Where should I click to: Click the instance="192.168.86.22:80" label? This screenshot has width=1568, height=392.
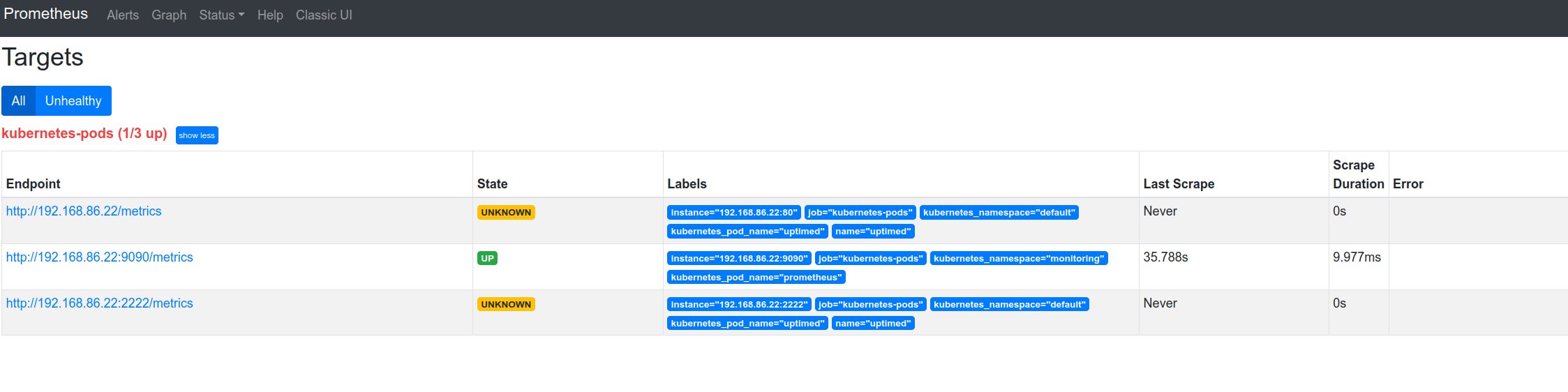(733, 212)
